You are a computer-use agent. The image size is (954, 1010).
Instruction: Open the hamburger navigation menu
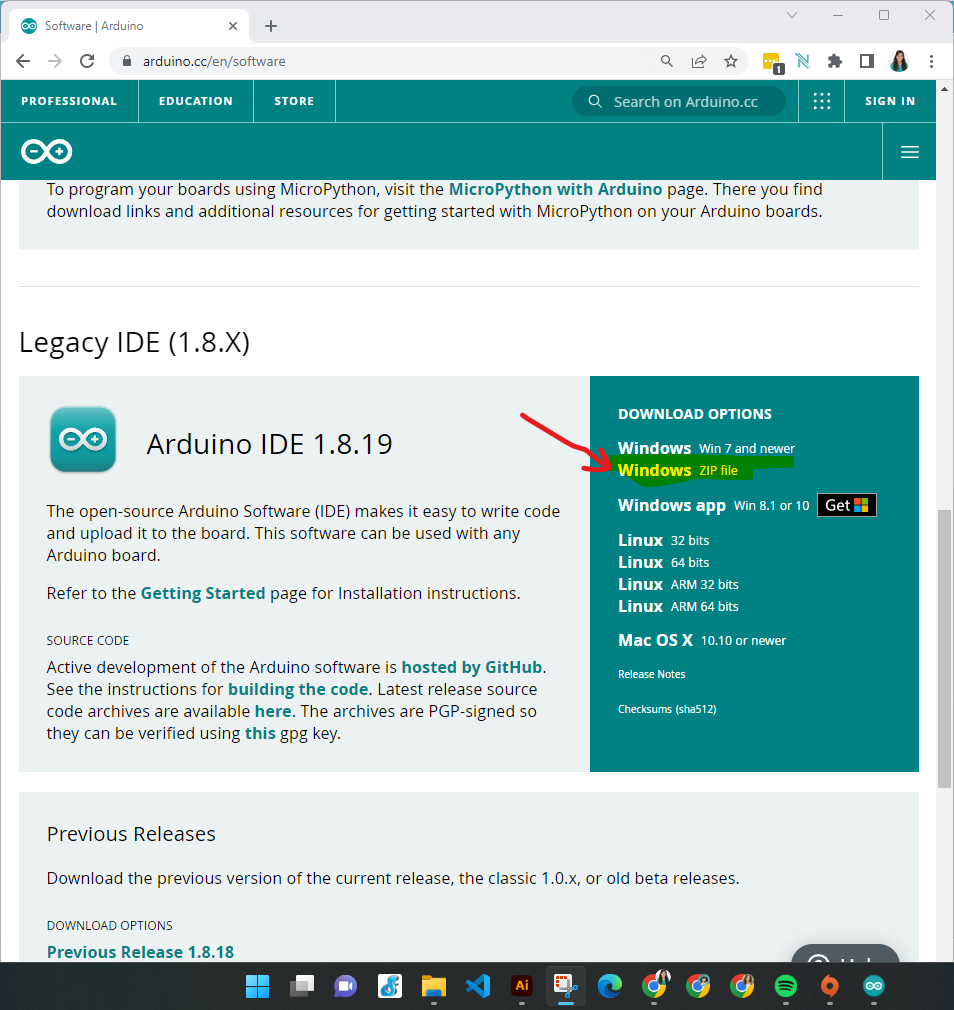910,152
